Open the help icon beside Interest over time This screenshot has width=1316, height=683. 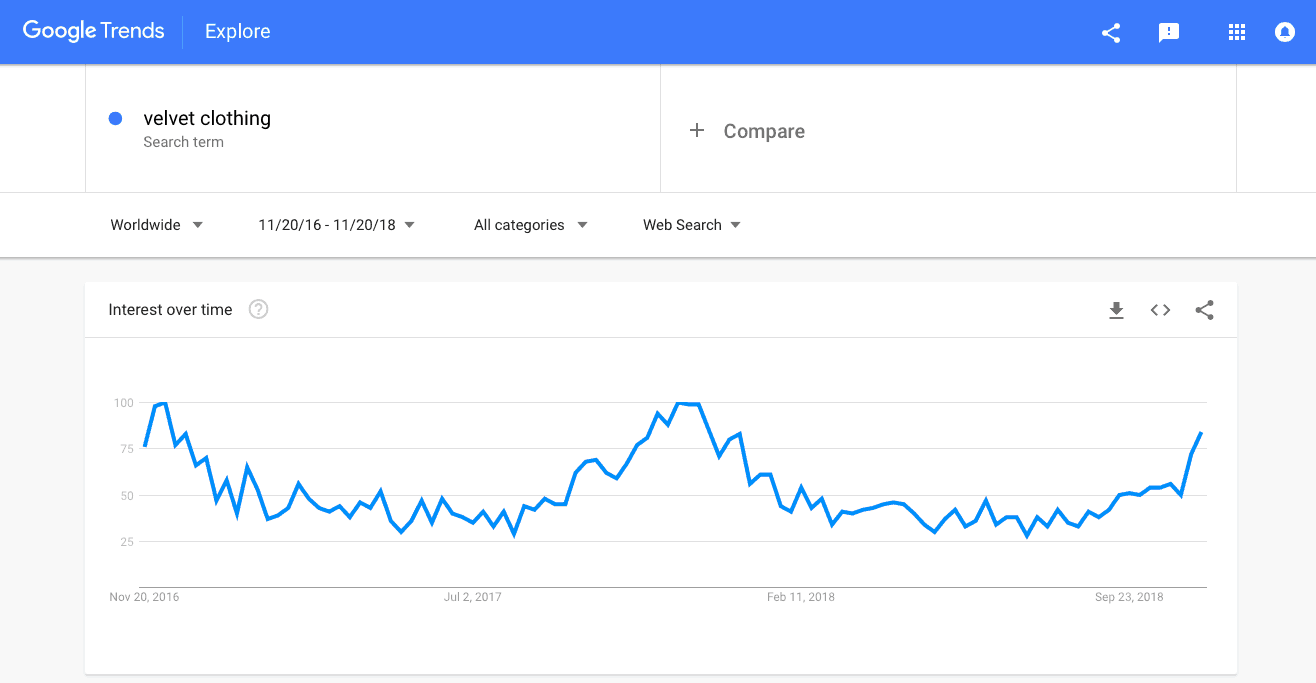pyautogui.click(x=259, y=309)
